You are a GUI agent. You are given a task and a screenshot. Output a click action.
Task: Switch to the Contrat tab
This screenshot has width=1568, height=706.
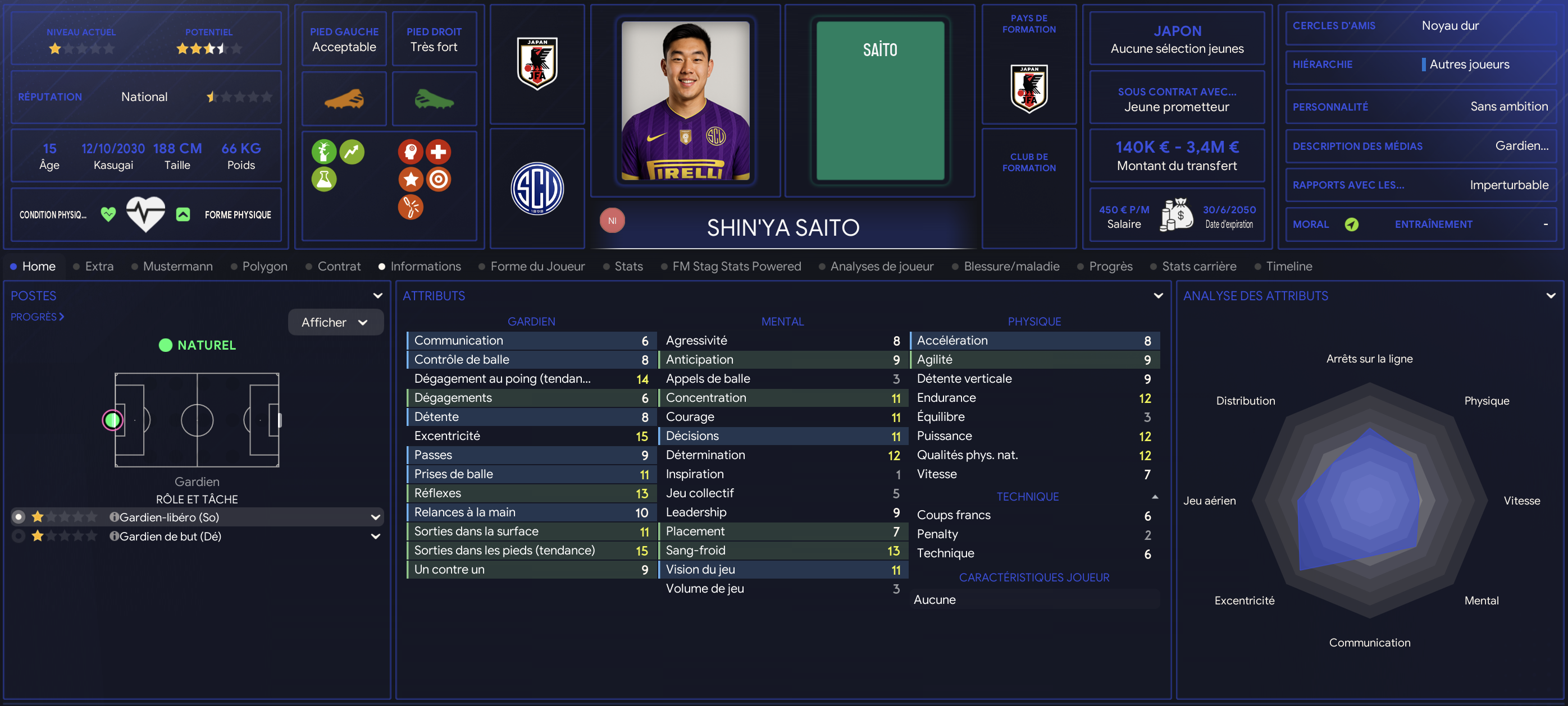click(339, 267)
